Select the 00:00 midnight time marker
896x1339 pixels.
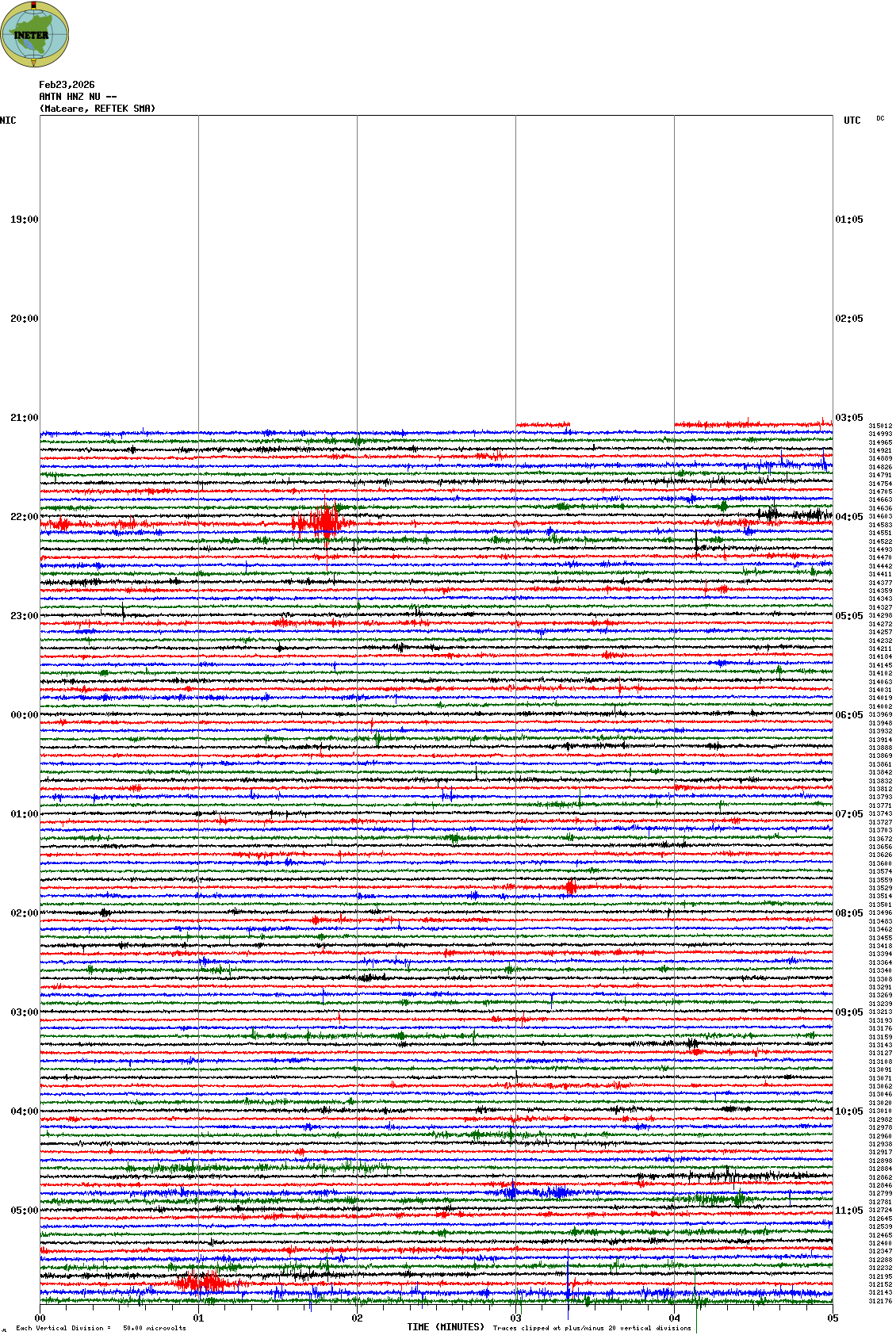(24, 715)
